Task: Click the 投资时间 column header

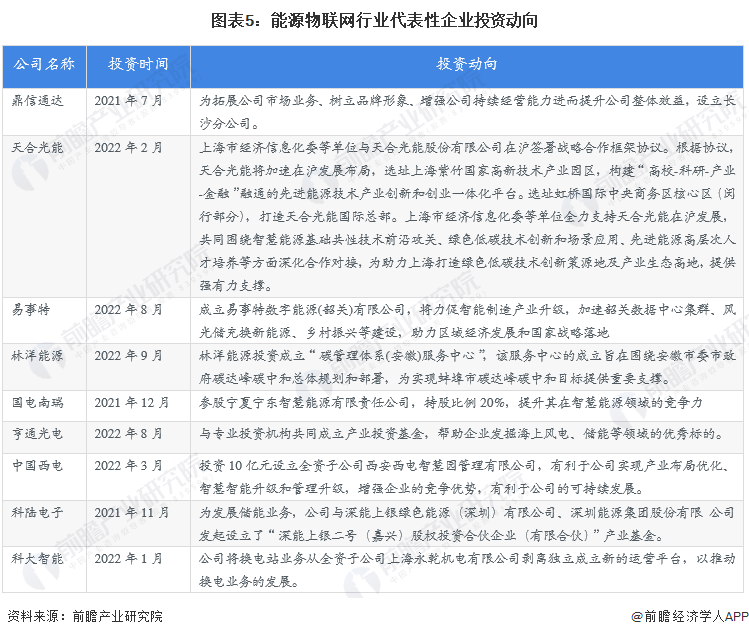Action: click(x=138, y=64)
